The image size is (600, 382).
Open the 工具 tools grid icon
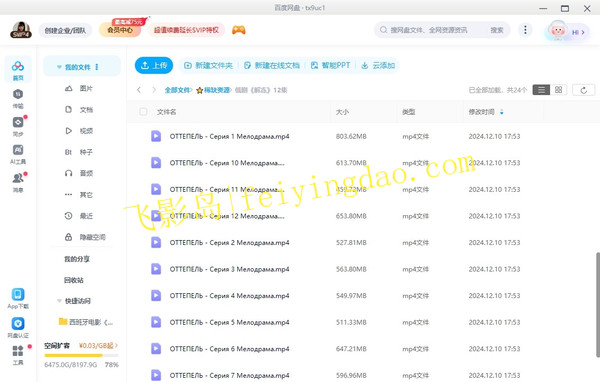click(18, 354)
